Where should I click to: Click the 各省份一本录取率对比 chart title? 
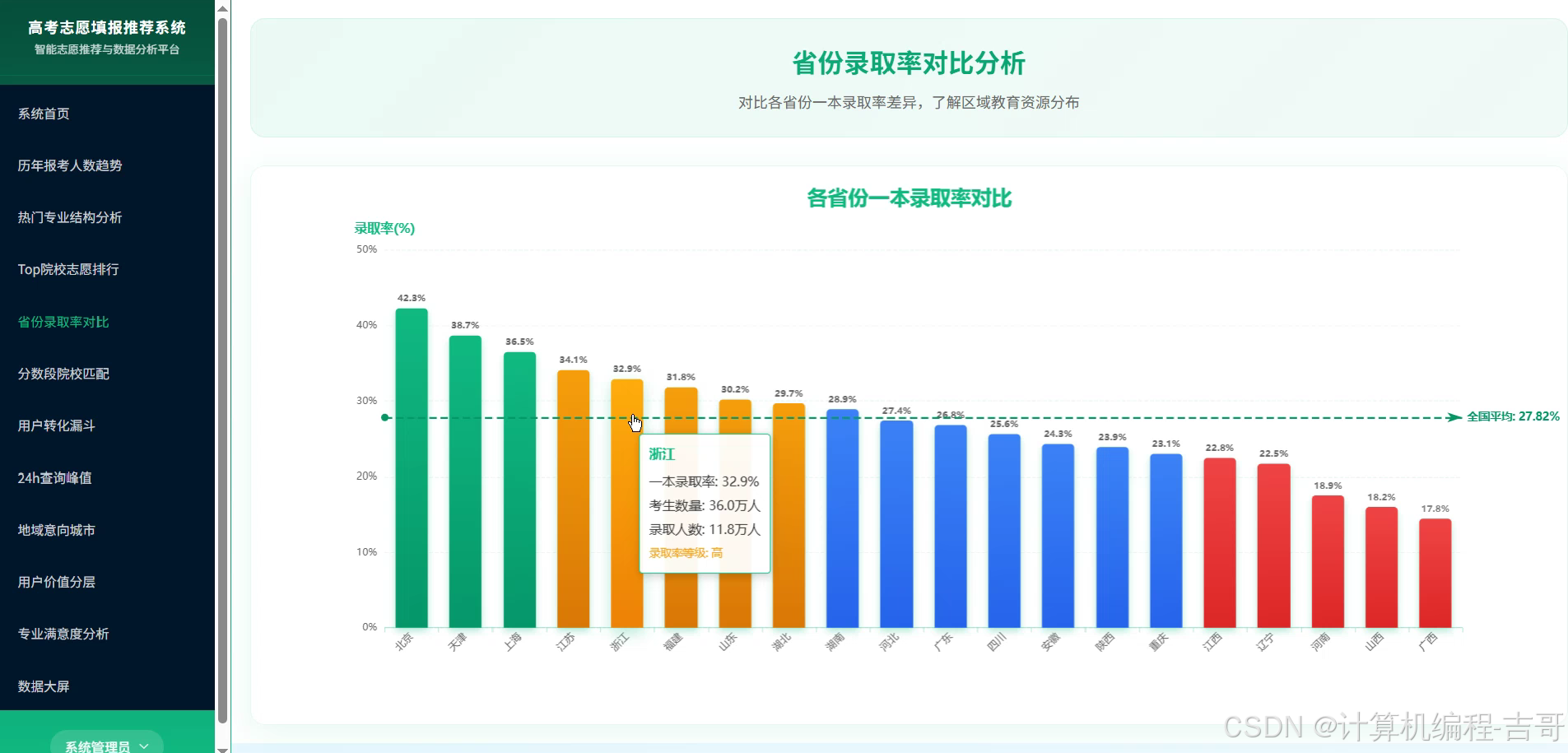[x=909, y=198]
